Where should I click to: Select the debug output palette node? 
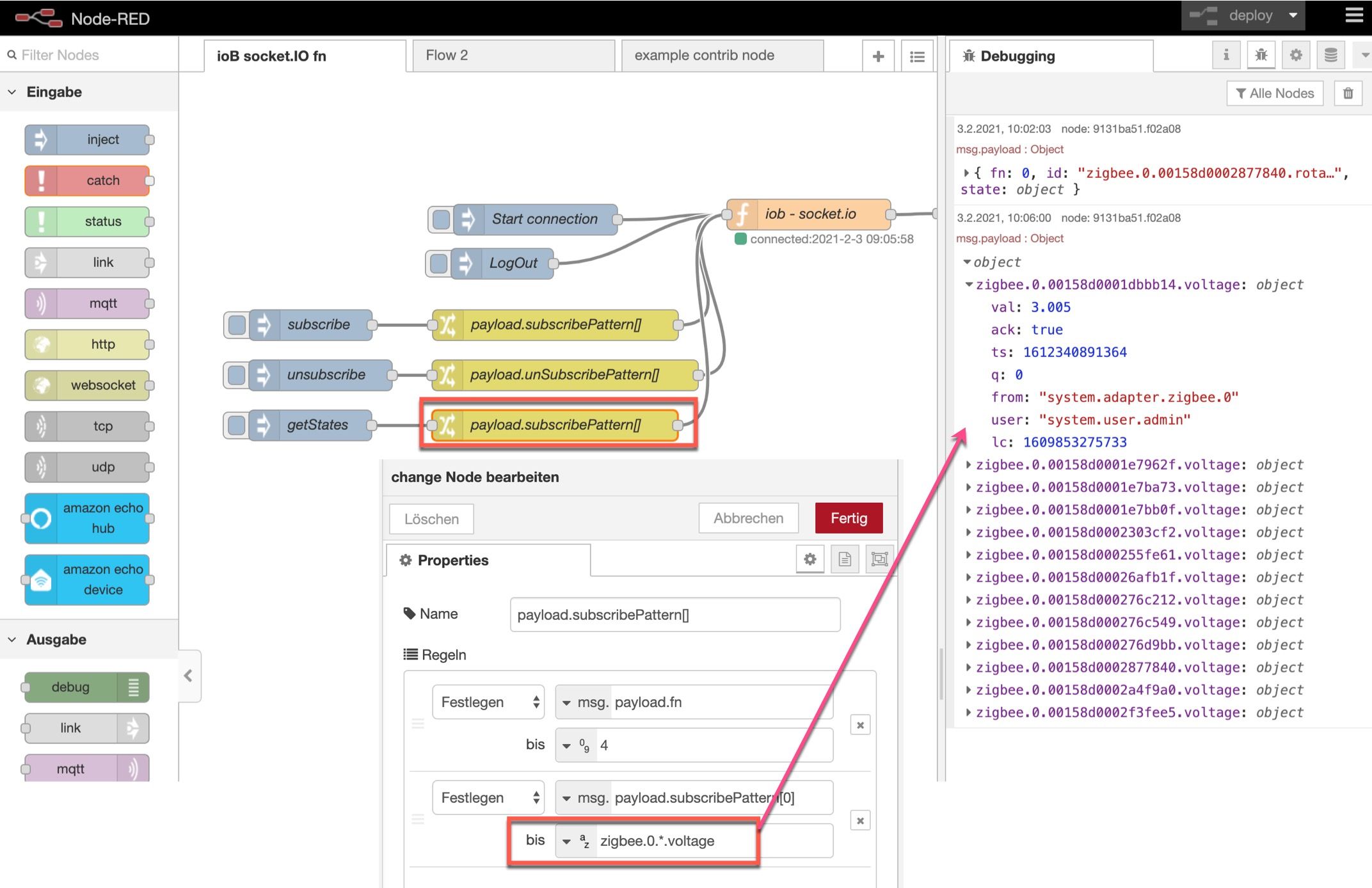click(87, 687)
